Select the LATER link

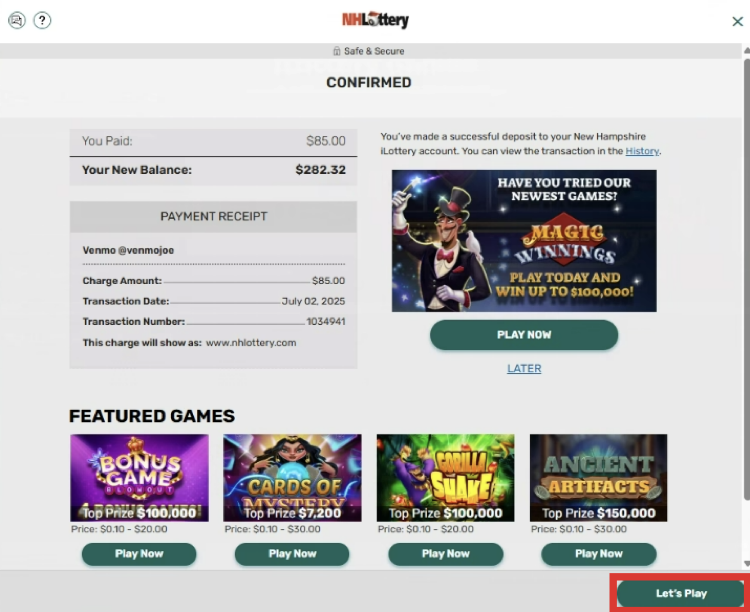(524, 368)
